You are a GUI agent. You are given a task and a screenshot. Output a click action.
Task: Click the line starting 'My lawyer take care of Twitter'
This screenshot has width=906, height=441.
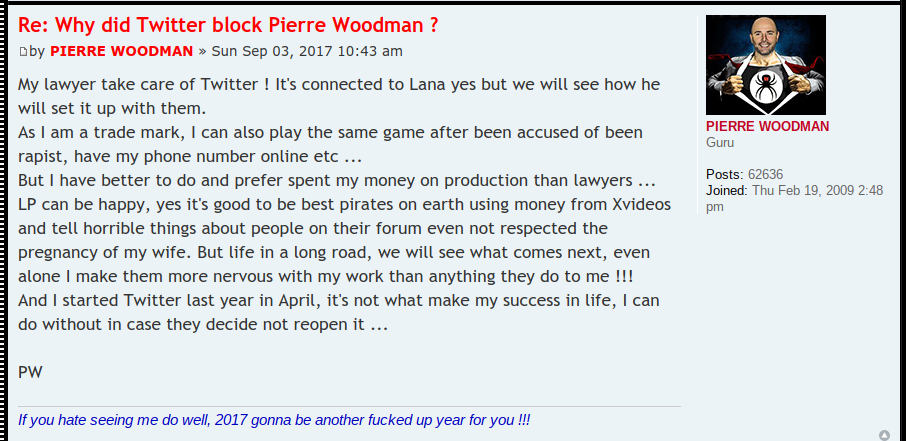click(339, 84)
